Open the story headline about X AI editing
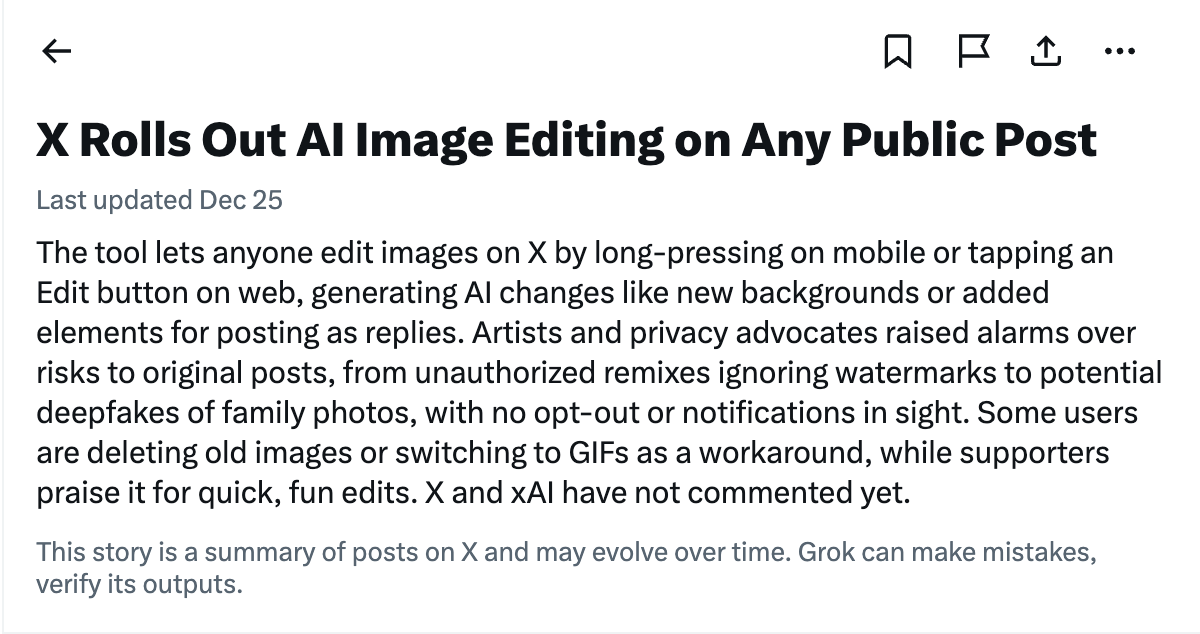Screen dimensions: 1200x634 point(566,139)
